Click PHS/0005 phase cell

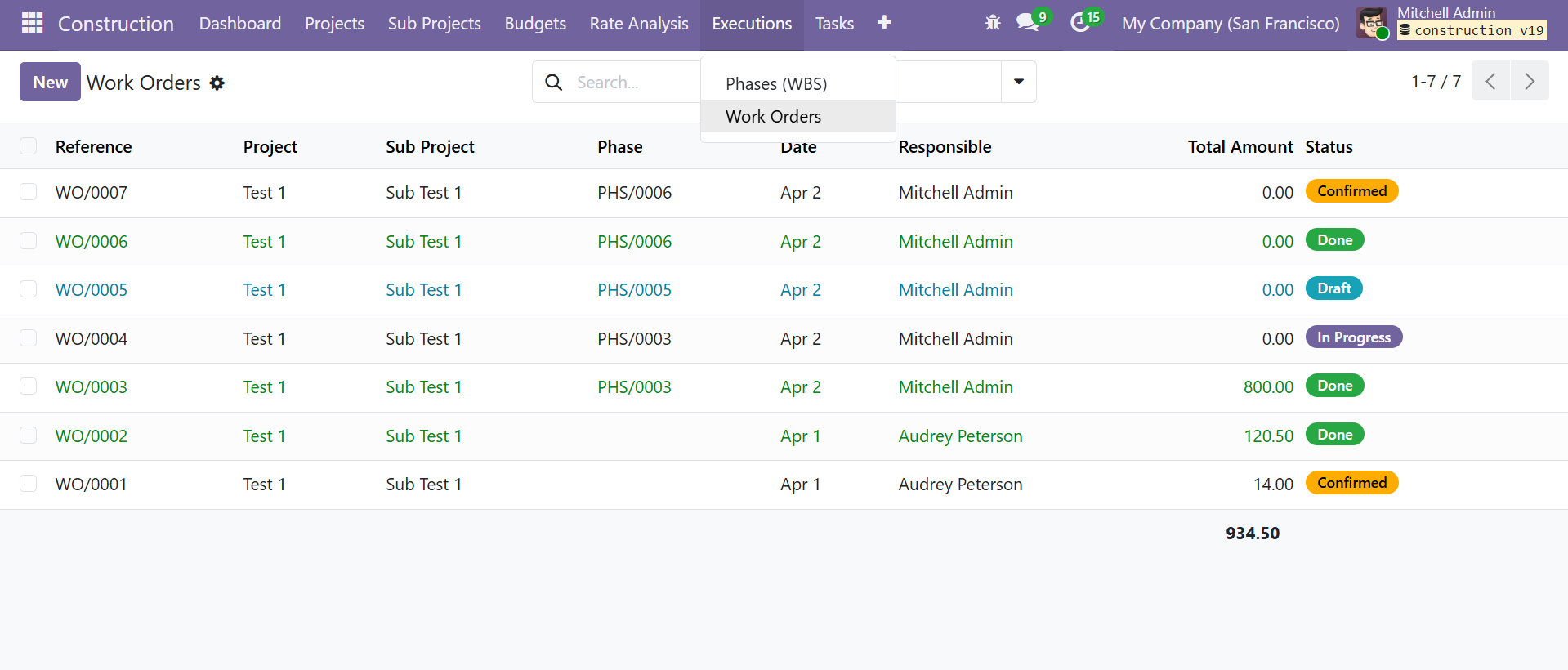[634, 290]
